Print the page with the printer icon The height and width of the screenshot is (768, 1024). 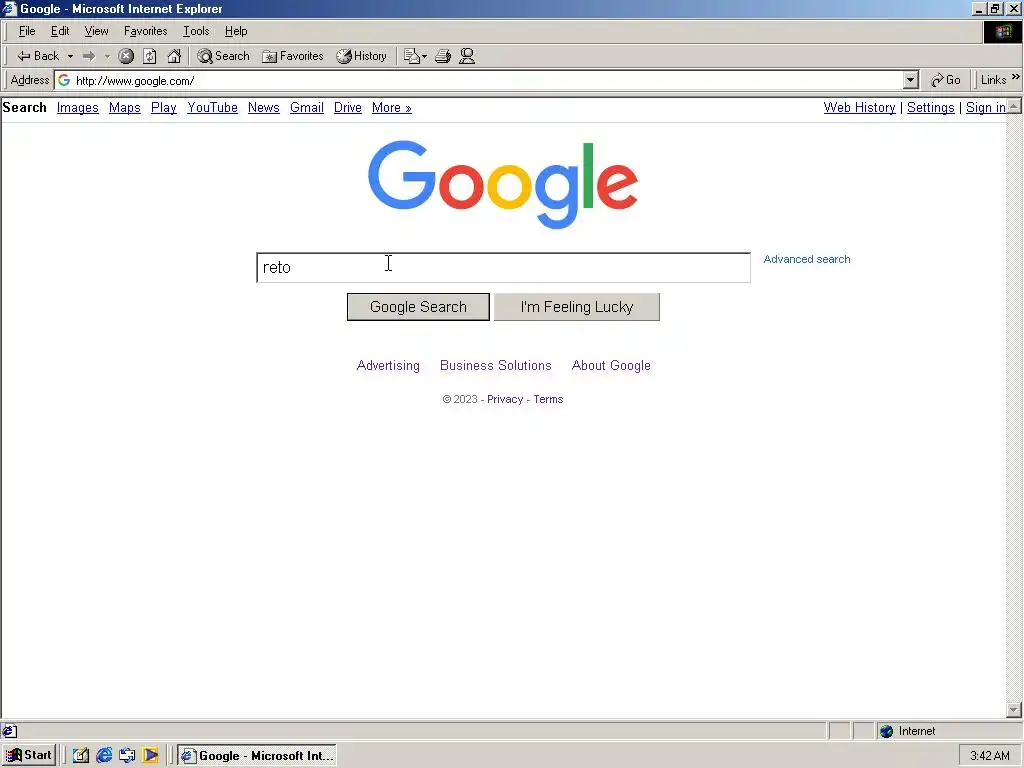click(443, 56)
